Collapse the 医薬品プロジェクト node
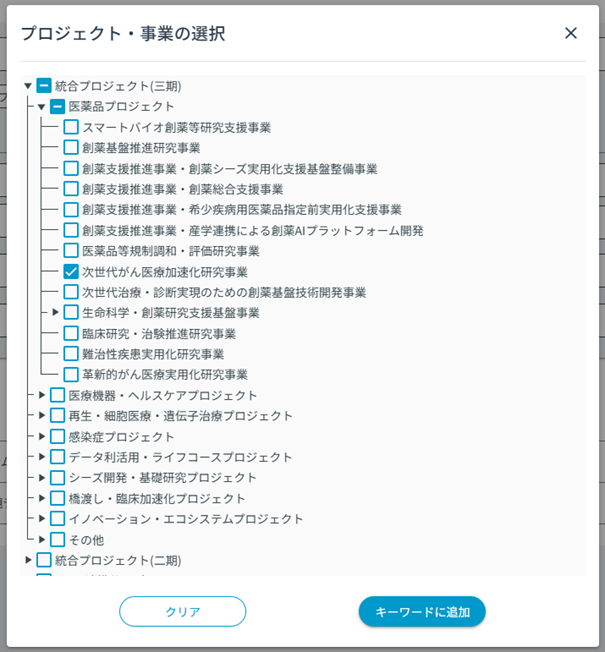 (42, 106)
